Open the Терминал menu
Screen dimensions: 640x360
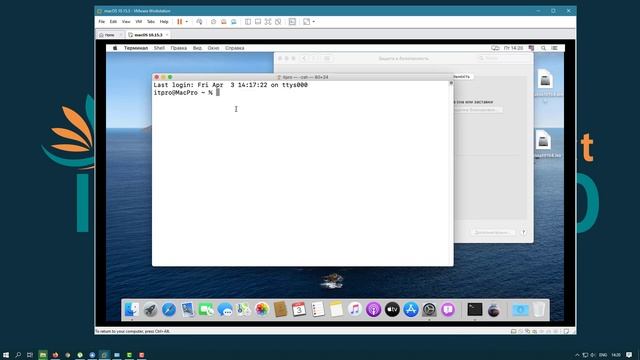pyautogui.click(x=136, y=48)
